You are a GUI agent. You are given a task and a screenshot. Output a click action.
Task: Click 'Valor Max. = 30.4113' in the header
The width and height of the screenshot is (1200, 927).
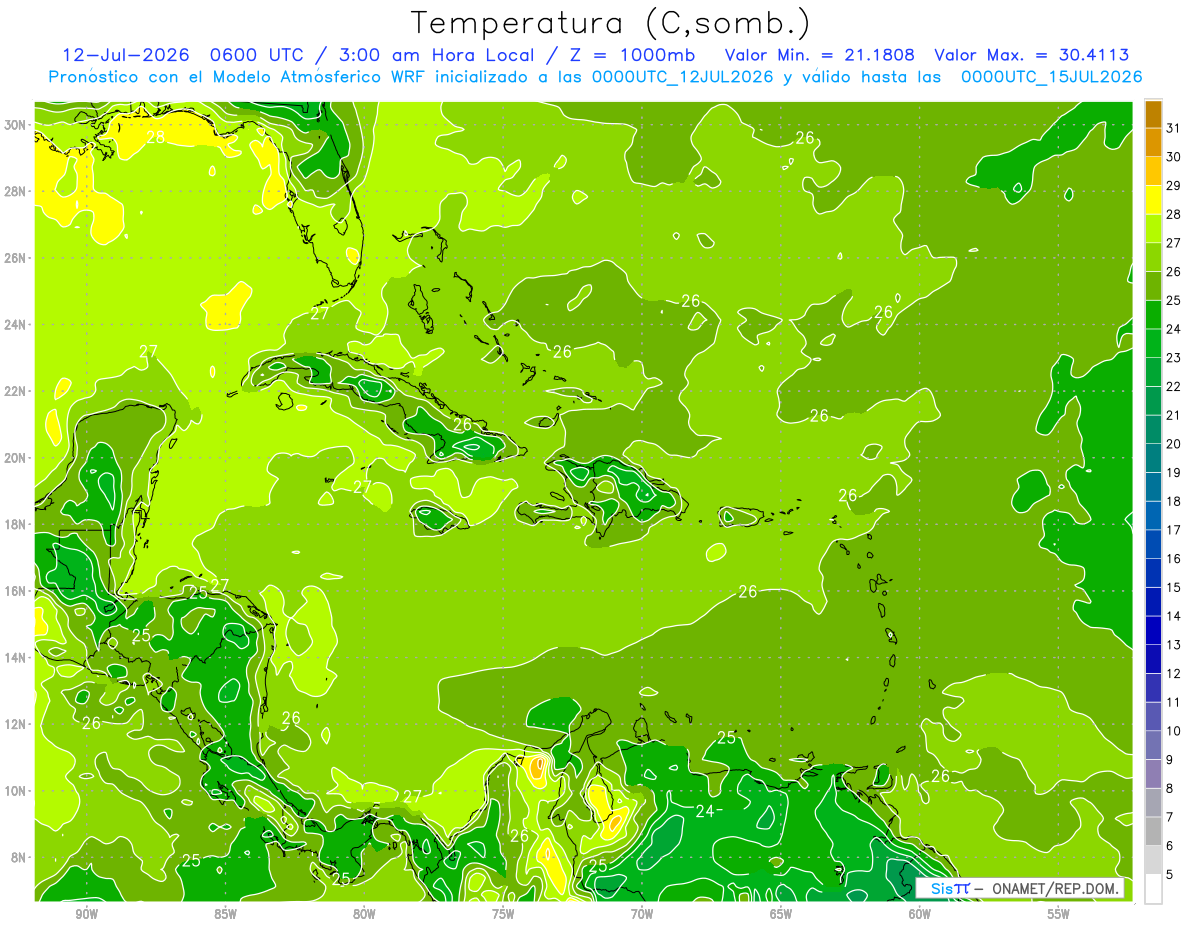pyautogui.click(x=1032, y=55)
